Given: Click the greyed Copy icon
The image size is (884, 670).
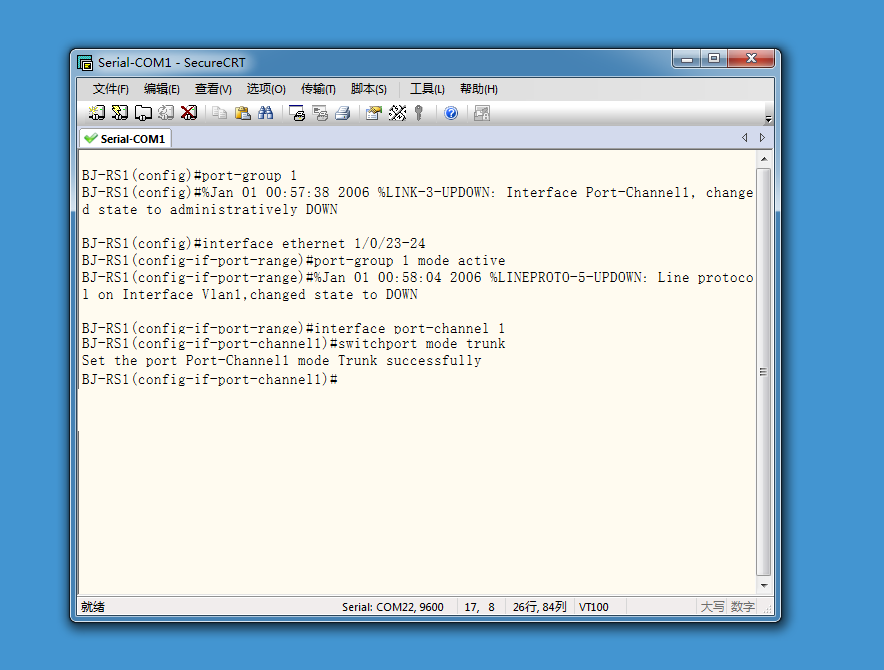Looking at the screenshot, I should 219,113.
